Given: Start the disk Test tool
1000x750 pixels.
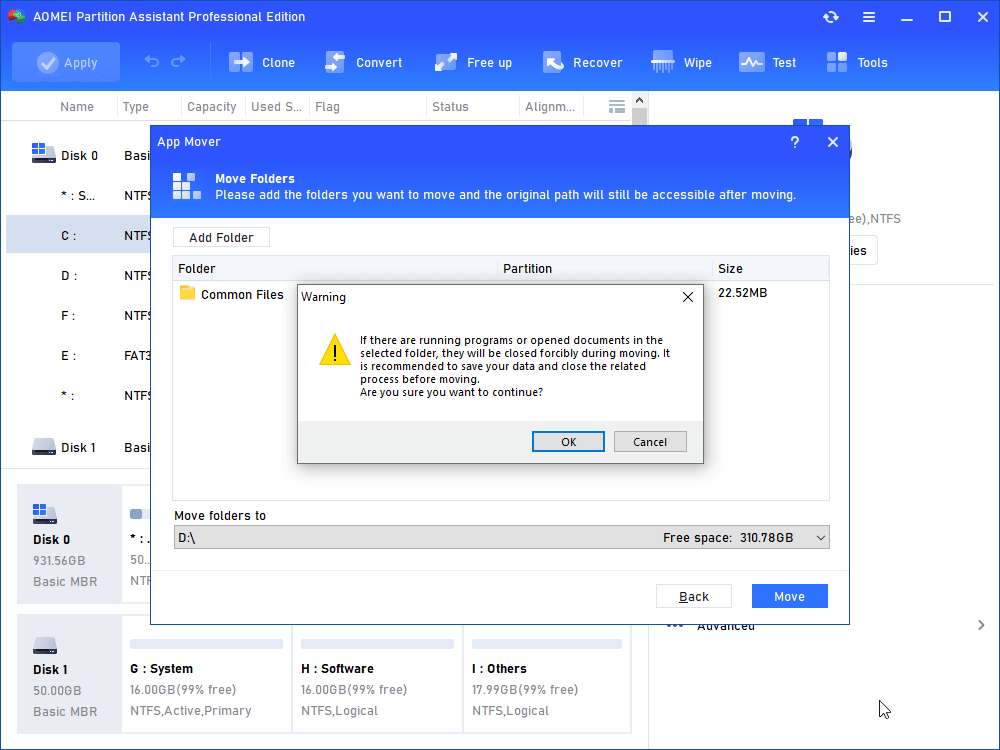Looking at the screenshot, I should pos(752,62).
